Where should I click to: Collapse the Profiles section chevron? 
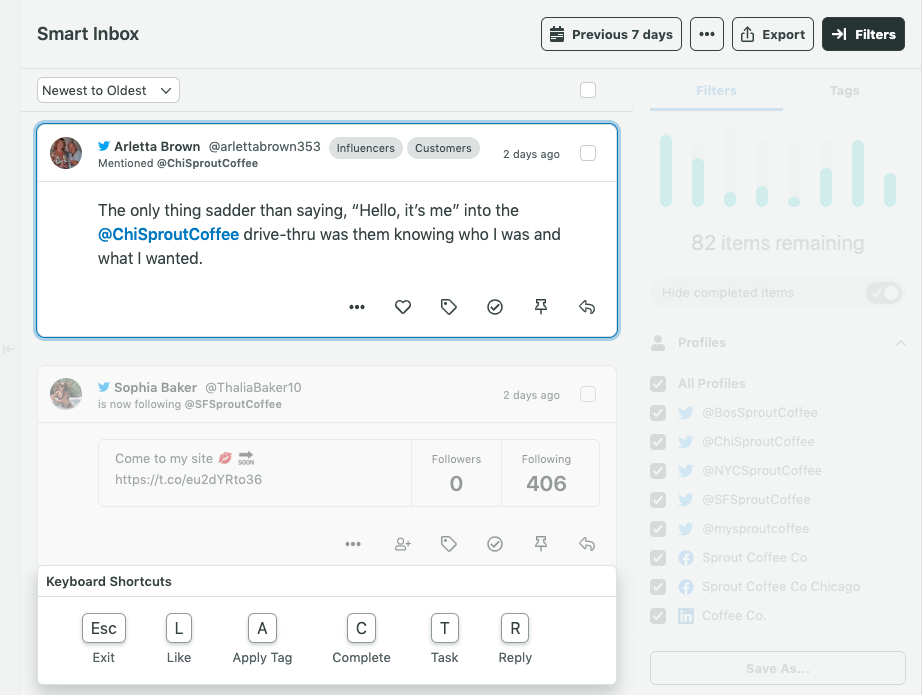901,342
